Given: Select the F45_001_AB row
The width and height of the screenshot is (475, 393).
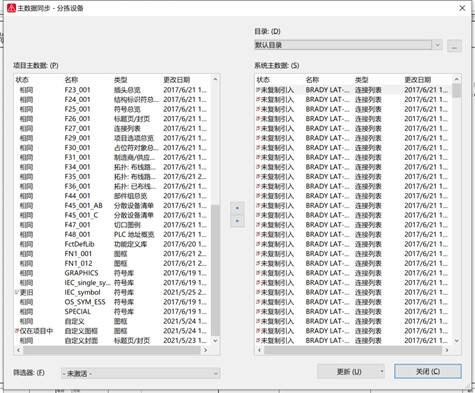Looking at the screenshot, I should pyautogui.click(x=113, y=205).
